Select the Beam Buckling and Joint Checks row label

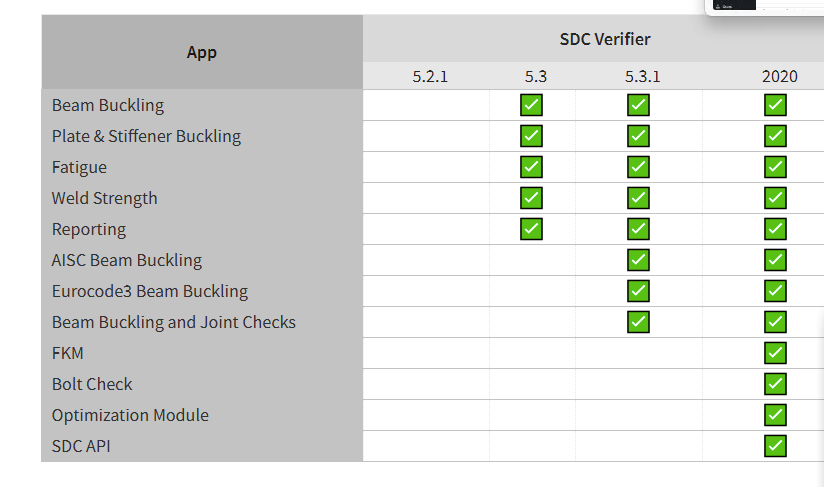(173, 322)
